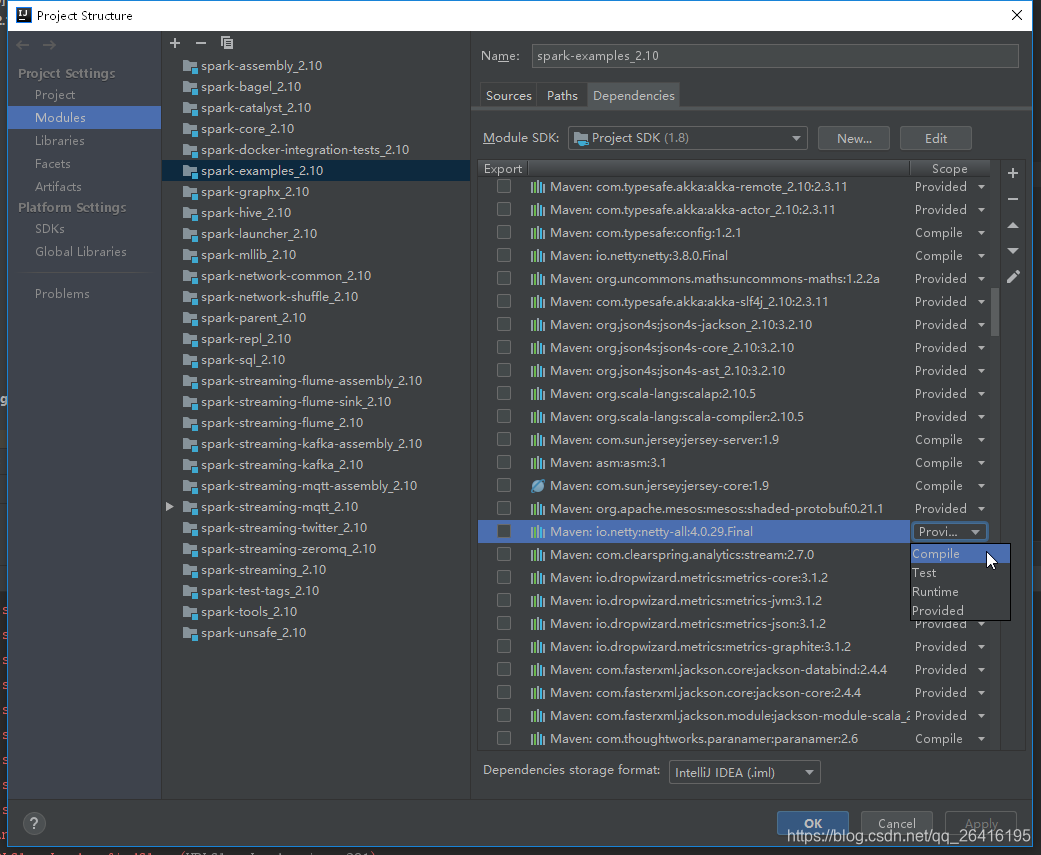Click the spark-hive_2.10 module folder icon
Viewport: 1041px width, 855px height.
[190, 213]
